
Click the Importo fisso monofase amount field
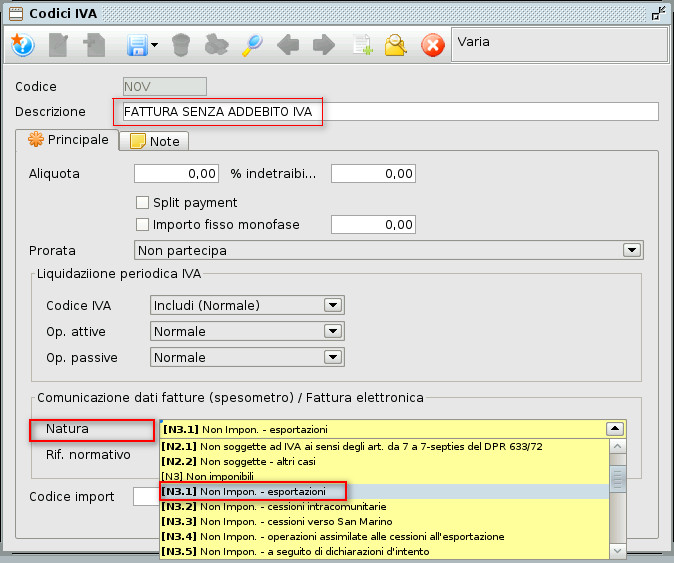click(373, 224)
